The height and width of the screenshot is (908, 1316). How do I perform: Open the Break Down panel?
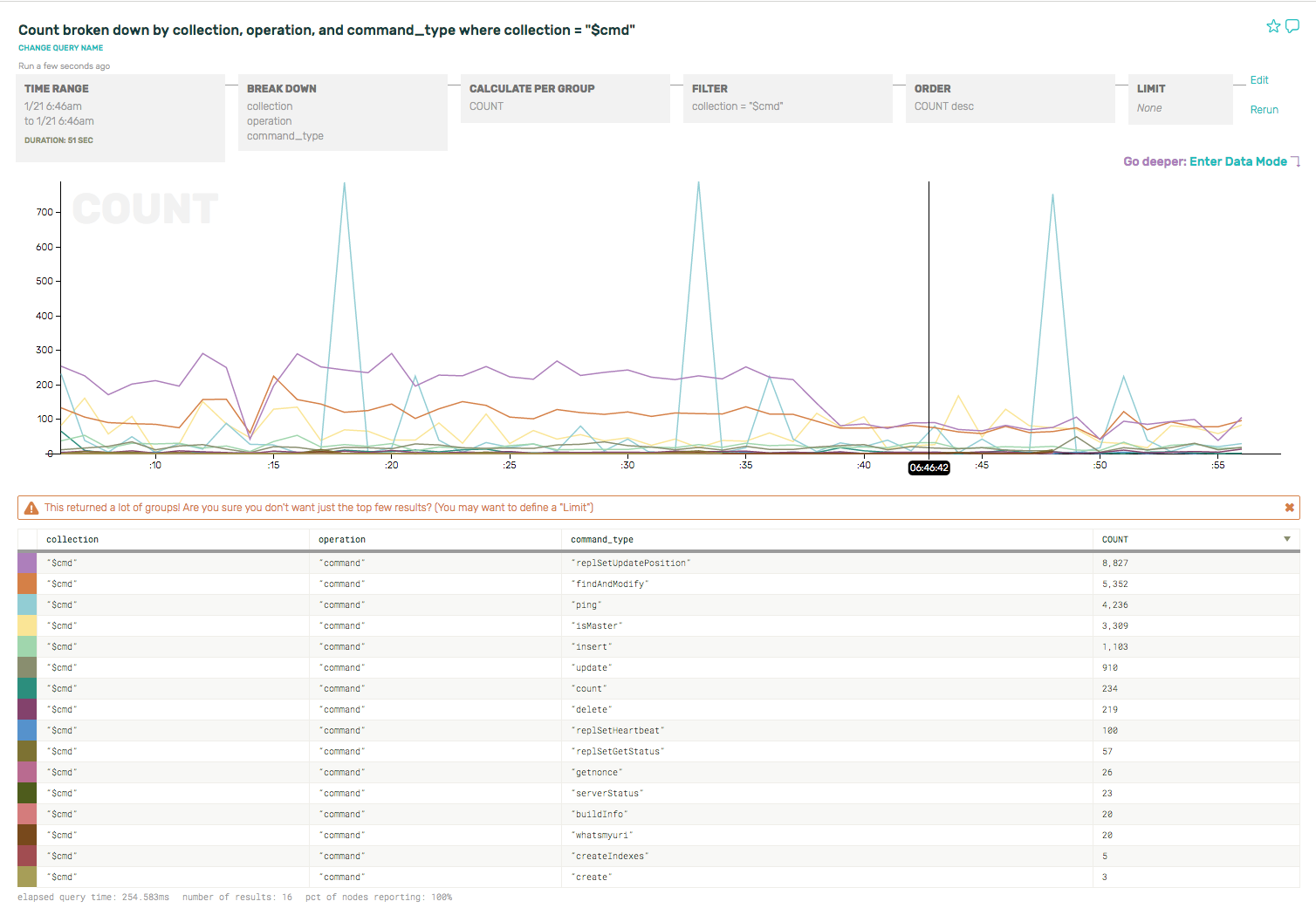click(343, 113)
